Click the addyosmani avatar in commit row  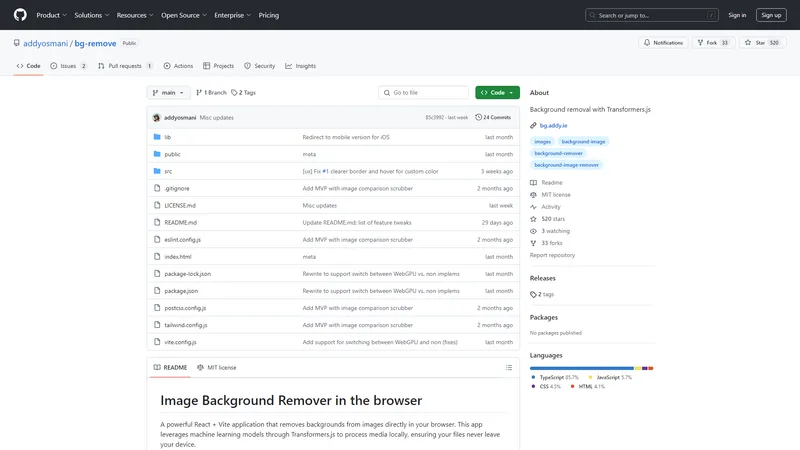[156, 117]
